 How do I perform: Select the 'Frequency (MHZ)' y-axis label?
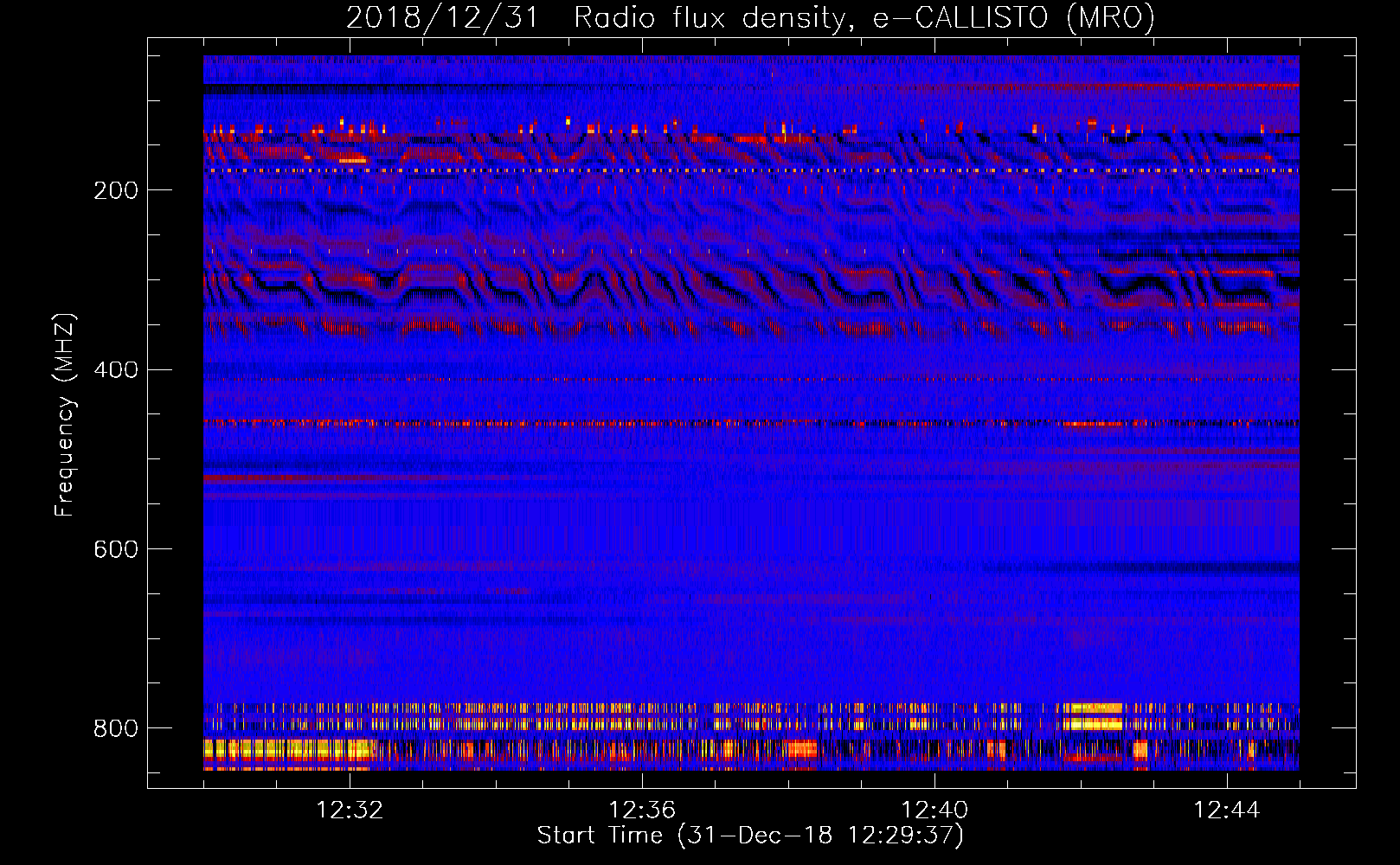64,414
